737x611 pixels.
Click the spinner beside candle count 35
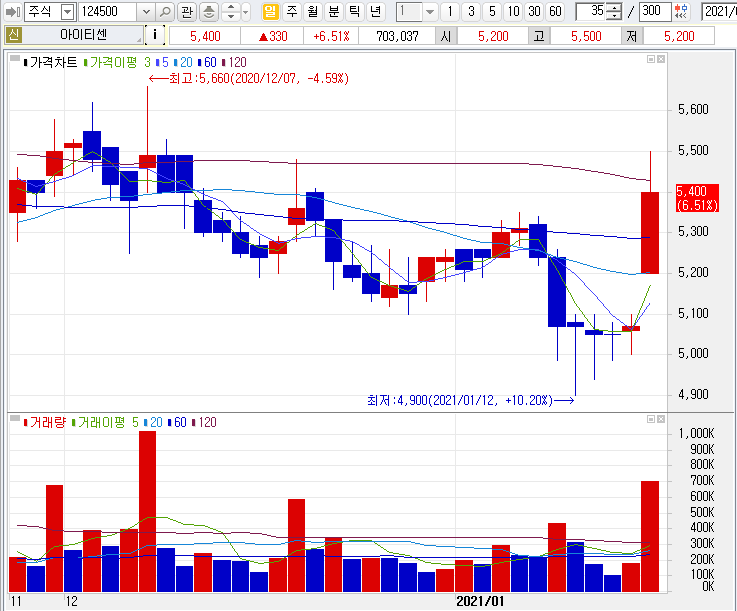613,12
